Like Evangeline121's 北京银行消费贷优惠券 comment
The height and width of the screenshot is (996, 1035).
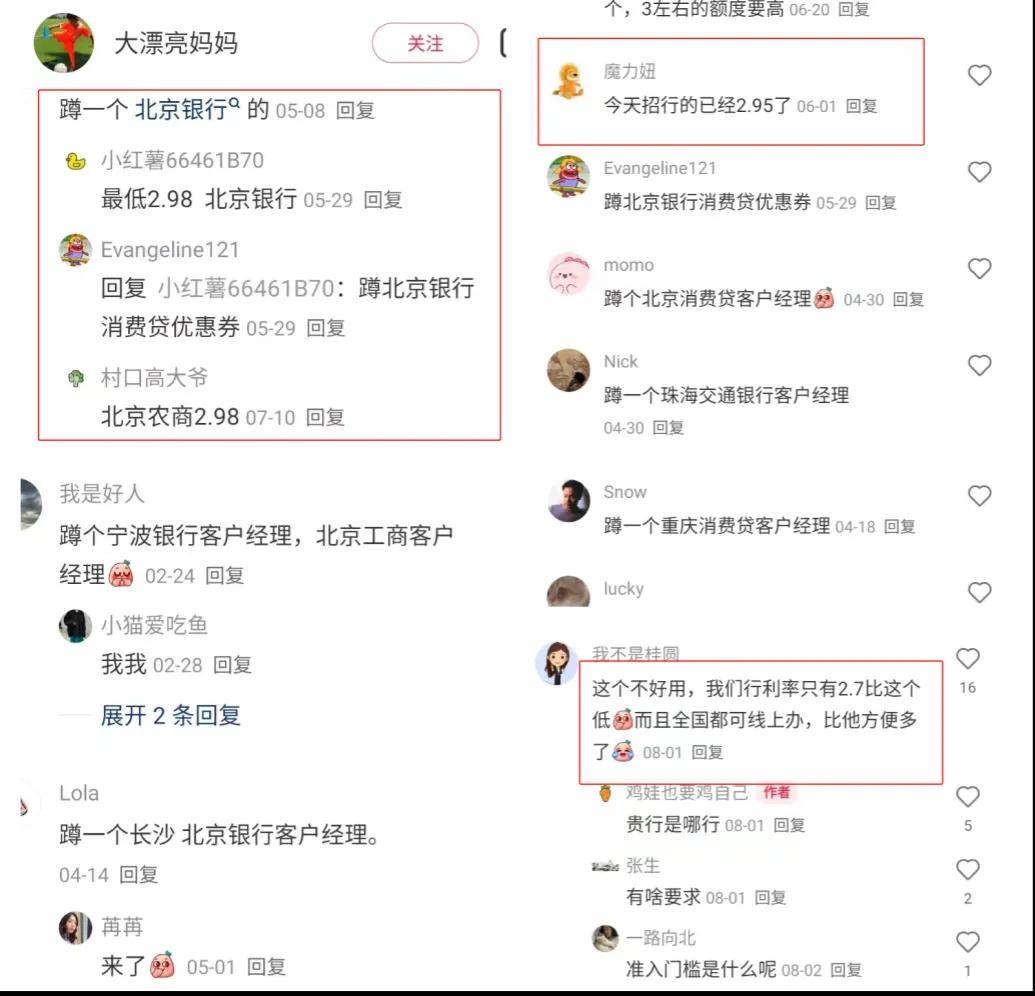pos(980,172)
